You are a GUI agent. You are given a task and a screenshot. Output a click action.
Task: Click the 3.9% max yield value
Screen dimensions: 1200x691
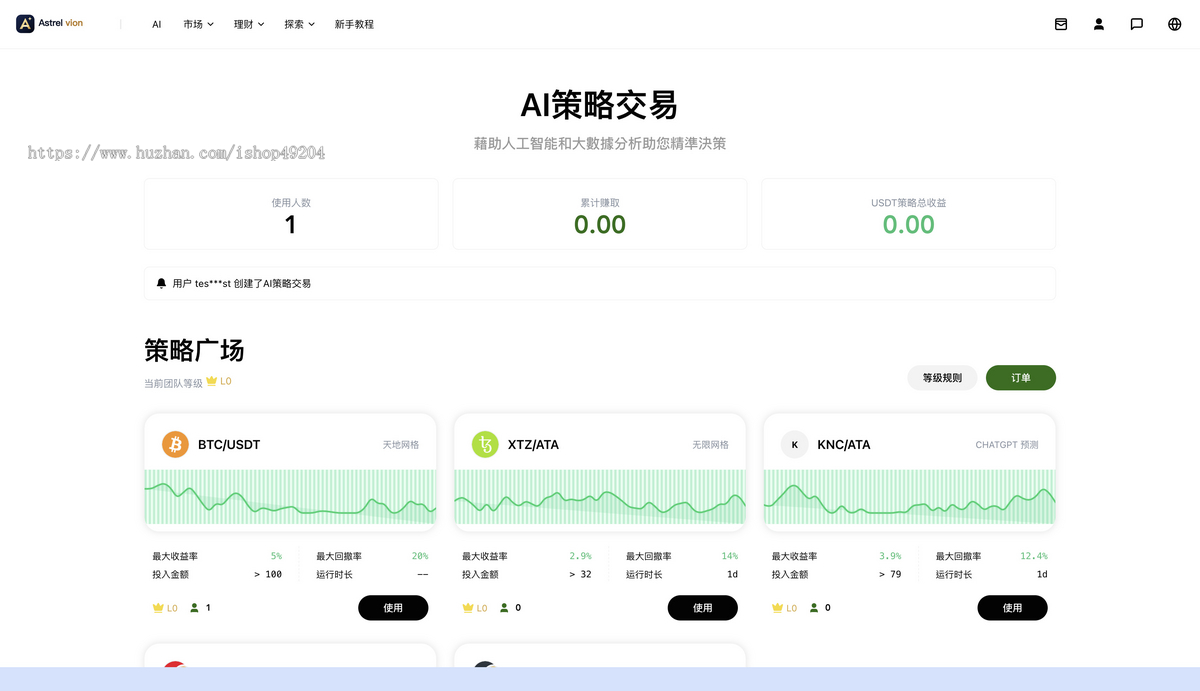point(890,556)
